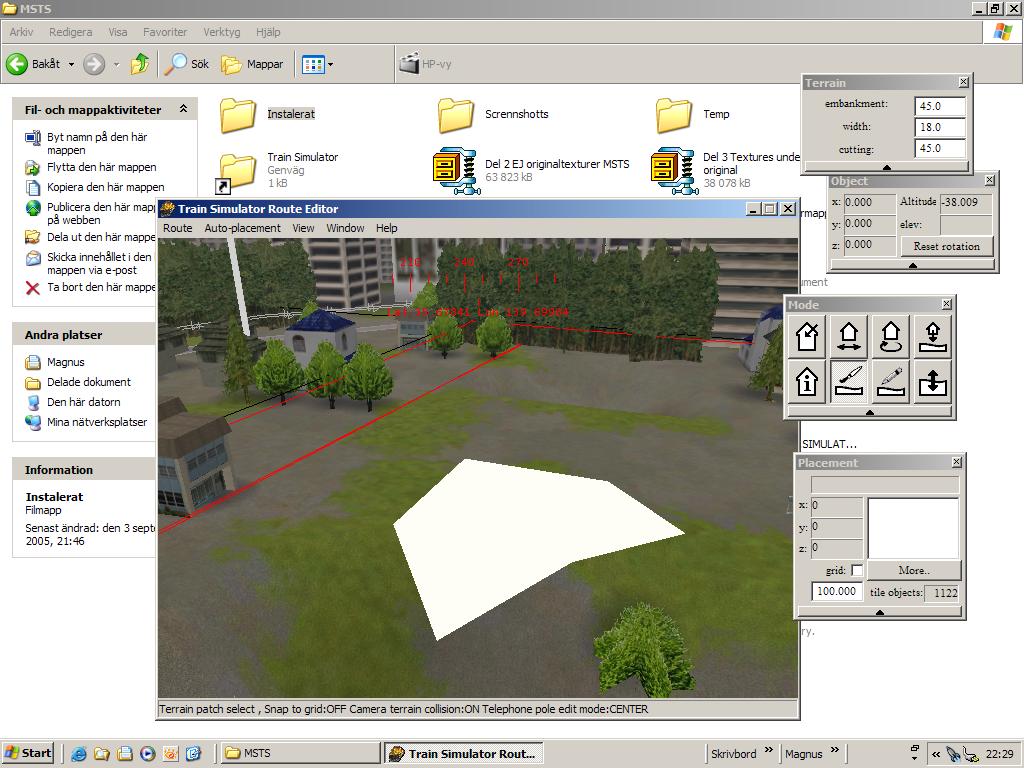Select the Screnshotts folder icon
Image resolution: width=1024 pixels, height=768 pixels.
456,115
